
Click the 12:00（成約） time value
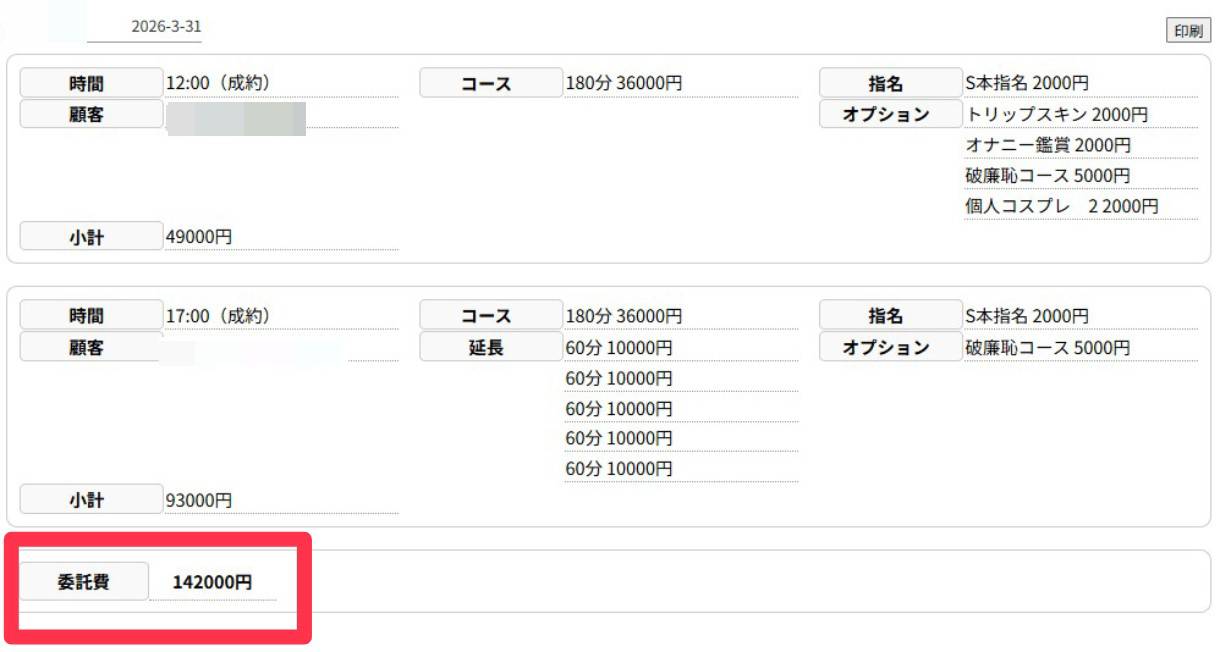(x=217, y=83)
